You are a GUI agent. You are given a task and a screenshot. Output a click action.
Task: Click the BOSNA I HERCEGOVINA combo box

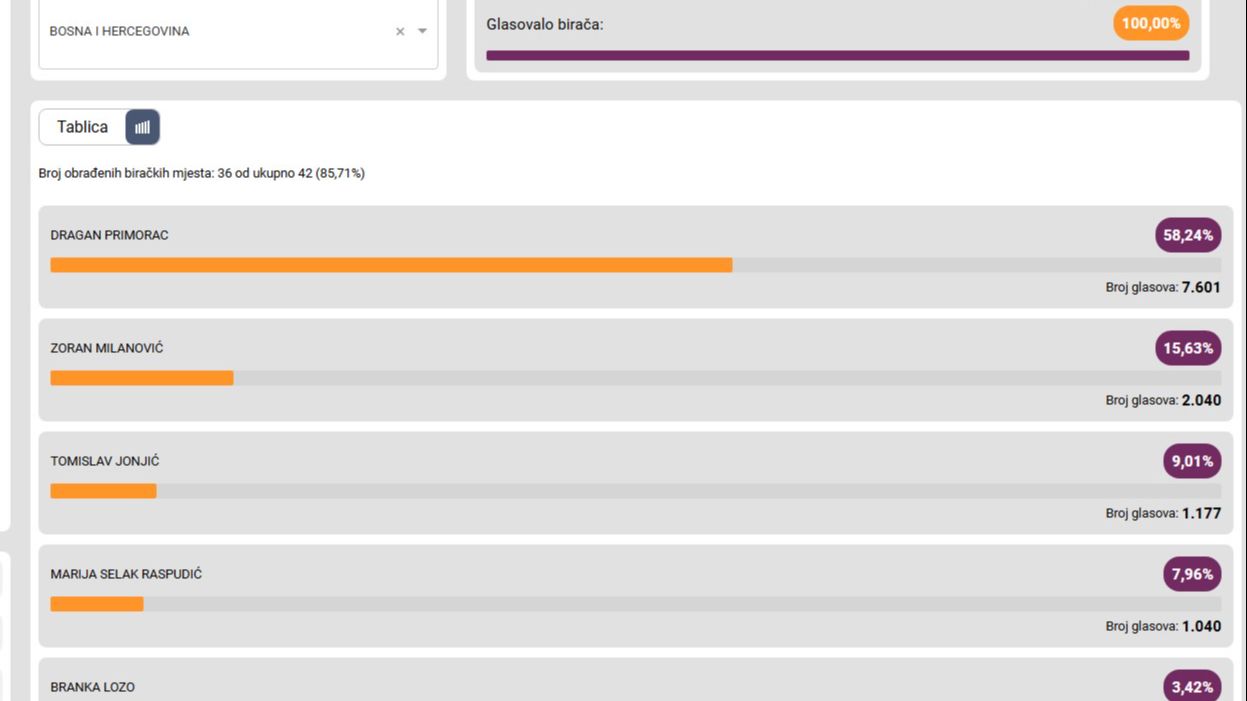[x=220, y=32]
